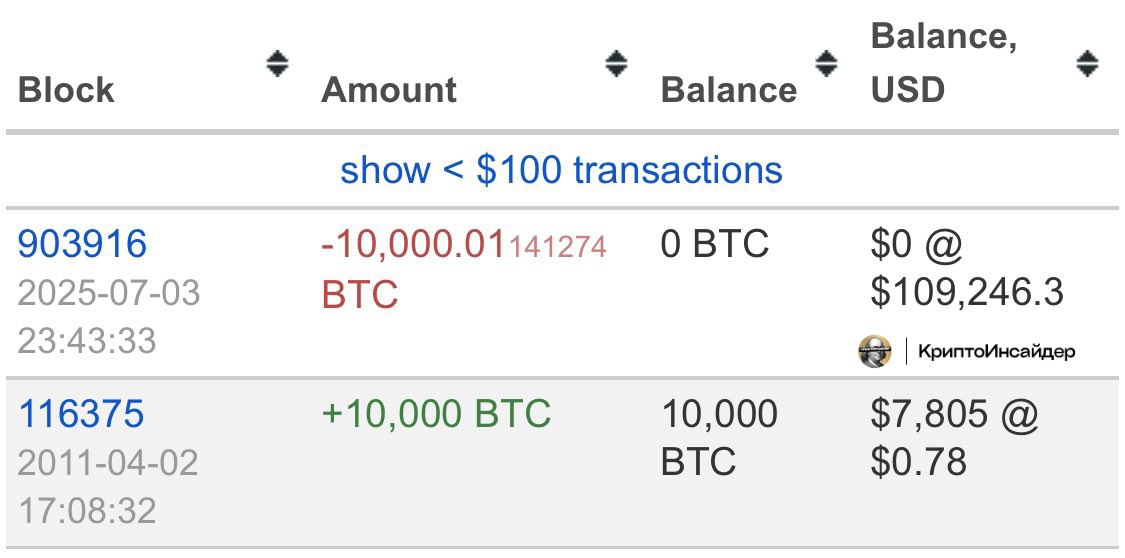Click the КриптоИнсайдер round avatar logo
The height and width of the screenshot is (558, 1125).
pyautogui.click(x=875, y=351)
